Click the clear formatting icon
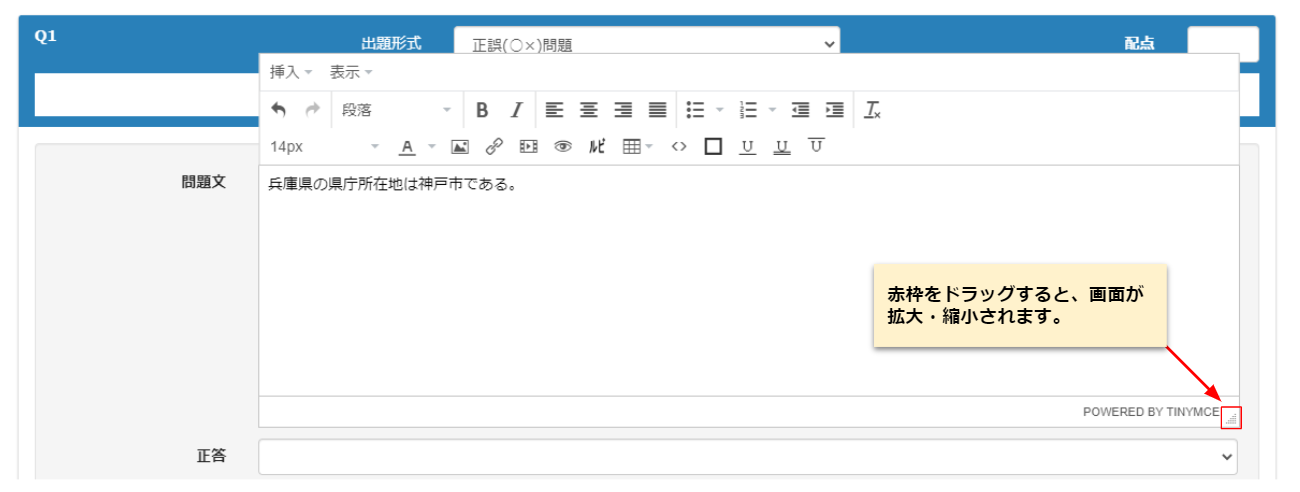 coord(872,110)
